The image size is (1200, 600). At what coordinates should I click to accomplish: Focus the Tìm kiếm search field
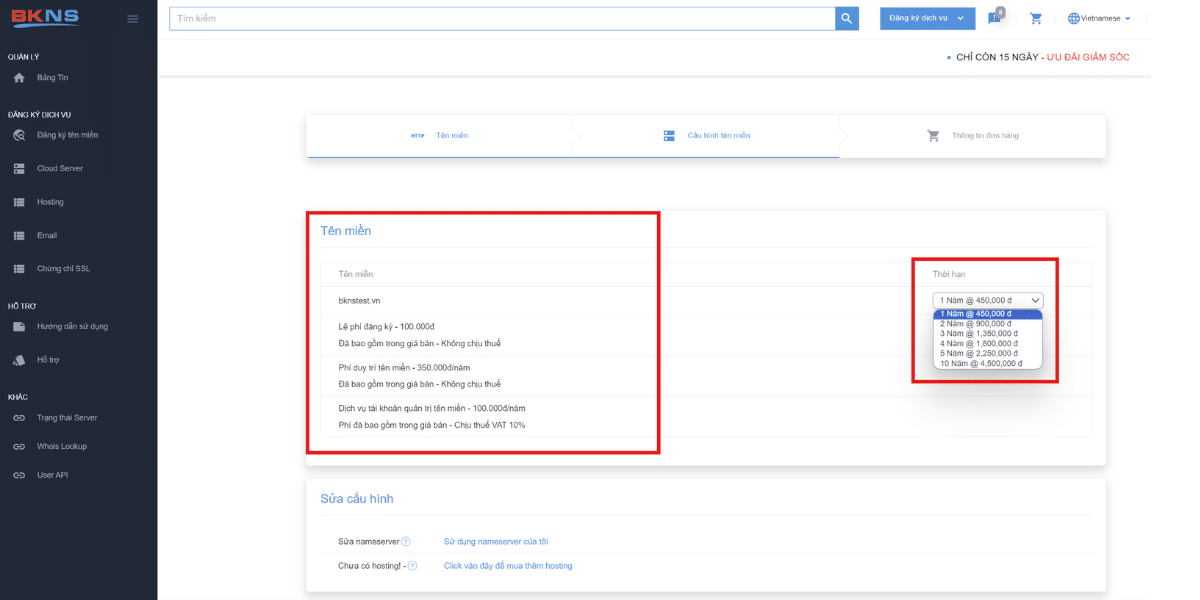[500, 19]
